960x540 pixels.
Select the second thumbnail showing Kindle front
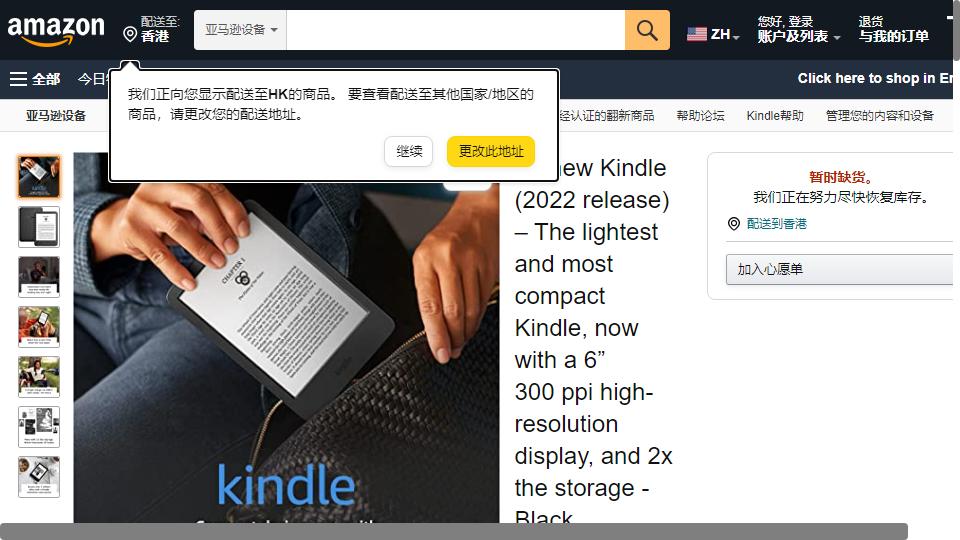click(39, 227)
